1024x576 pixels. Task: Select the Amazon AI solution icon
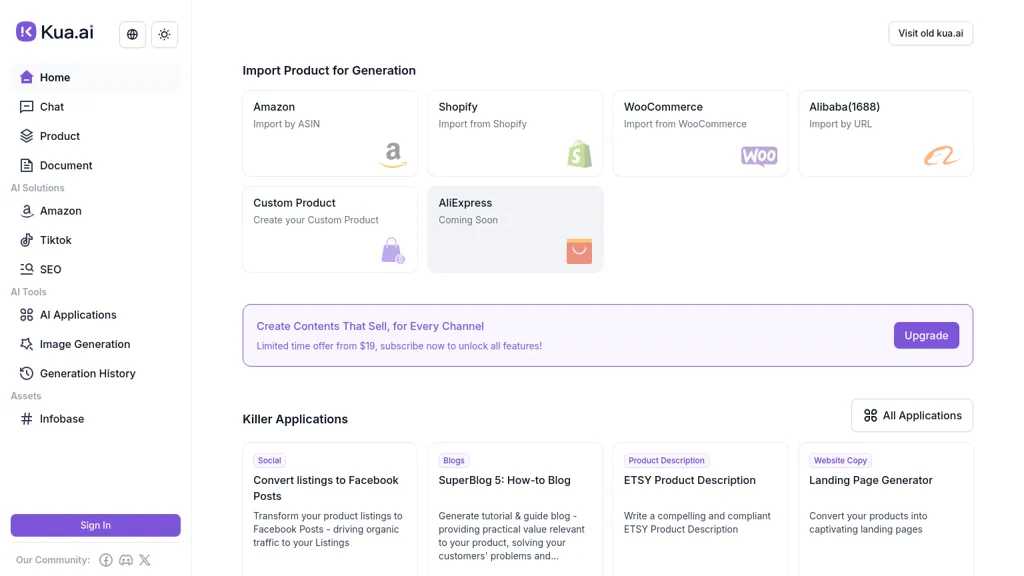click(x=25, y=210)
